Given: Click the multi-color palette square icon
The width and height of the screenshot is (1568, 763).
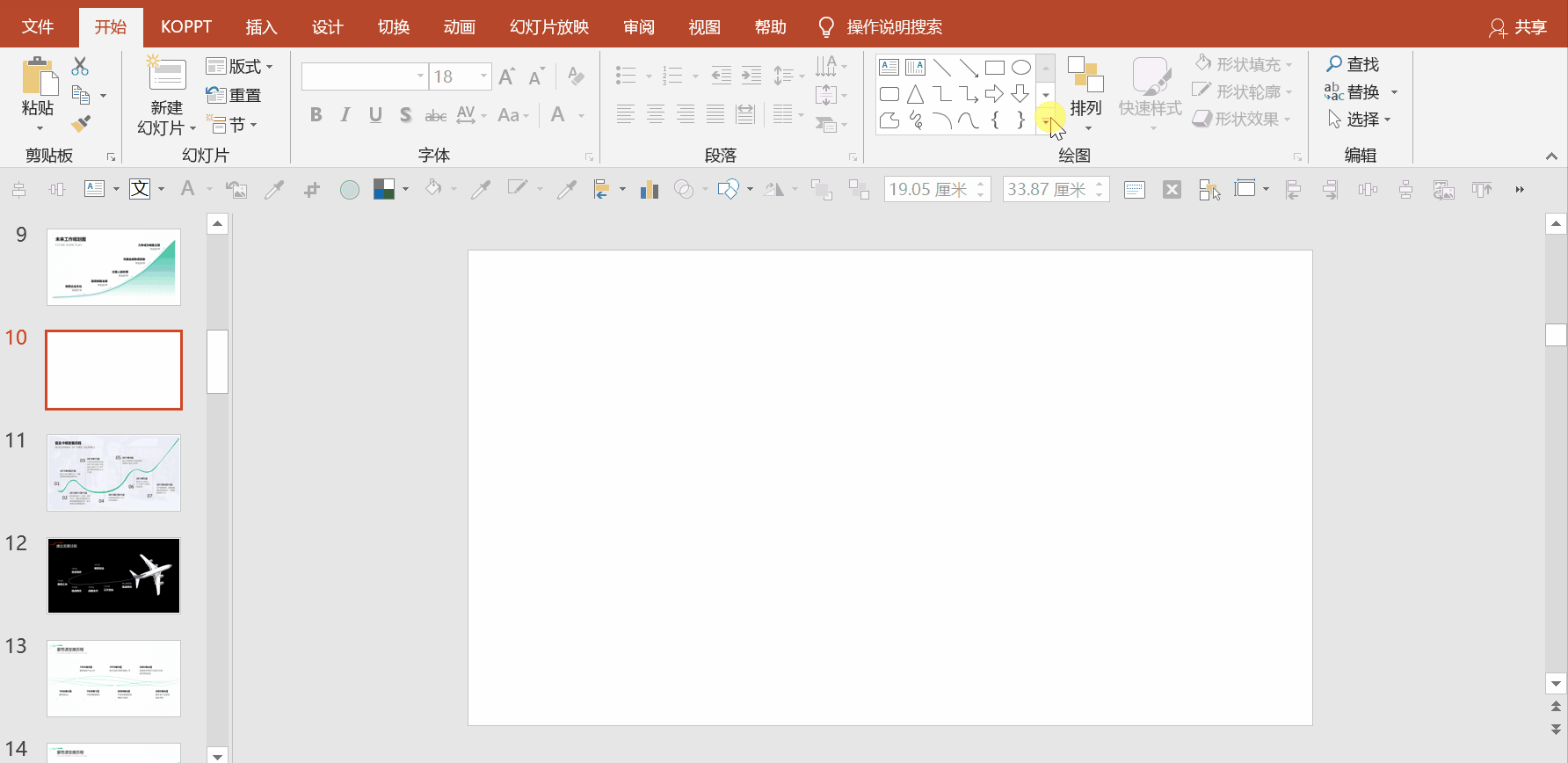Looking at the screenshot, I should coord(384,189).
